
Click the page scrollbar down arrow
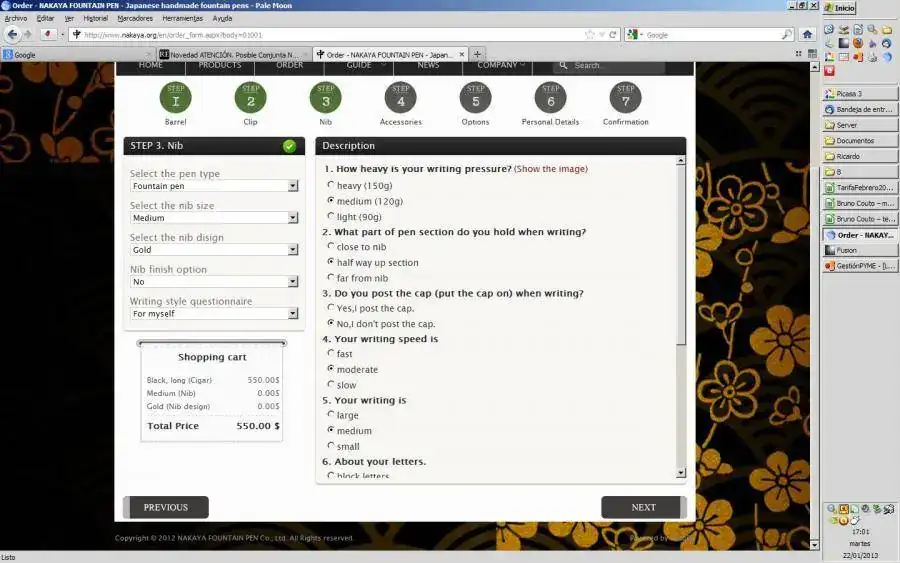814,545
